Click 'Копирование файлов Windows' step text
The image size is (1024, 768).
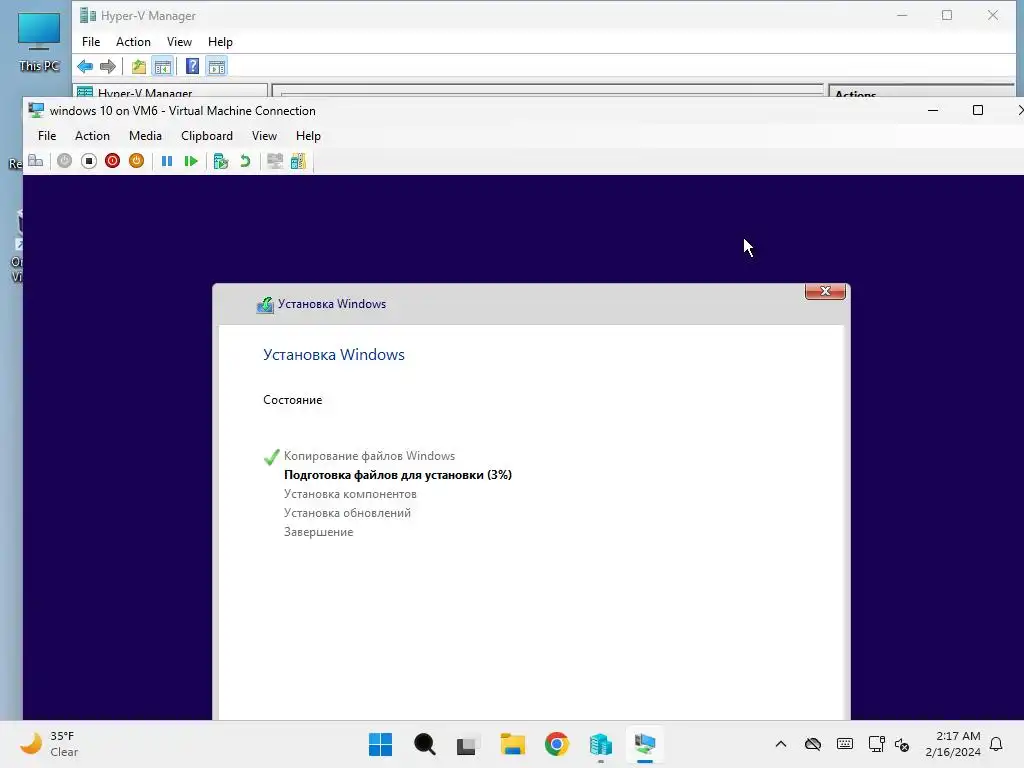(x=370, y=456)
